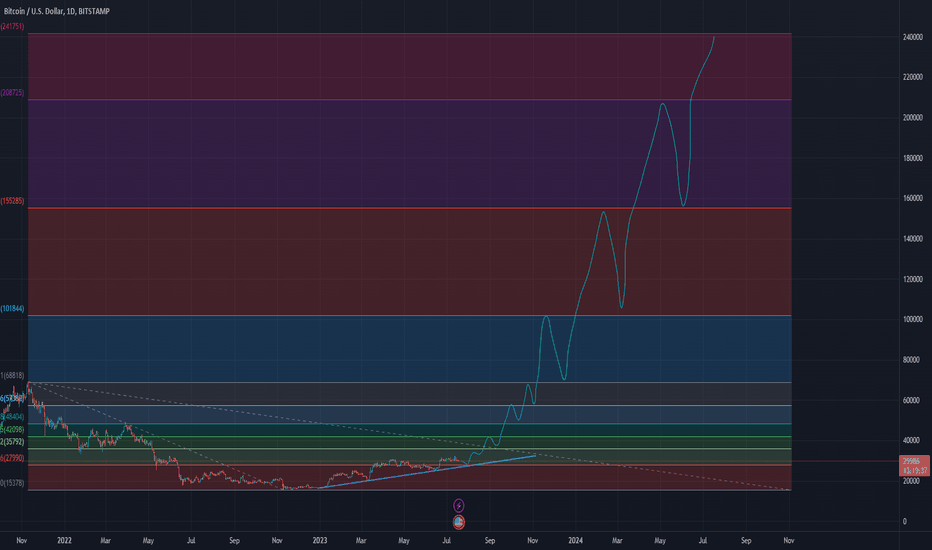This screenshot has height=550, width=932.
Task: Click the (35792) Fibonacci level label
Action: click(12, 442)
